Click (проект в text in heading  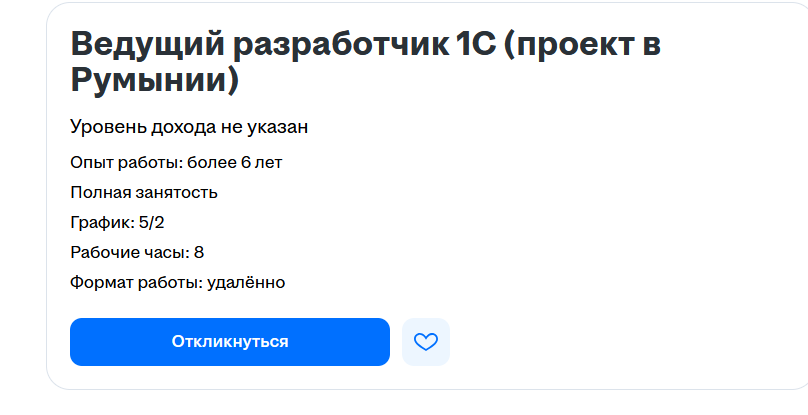(584, 46)
